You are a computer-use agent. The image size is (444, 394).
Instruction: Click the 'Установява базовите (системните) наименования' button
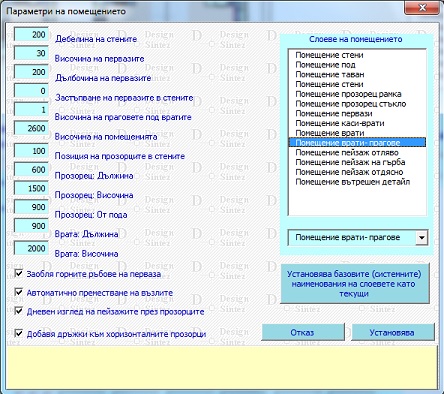point(355,284)
